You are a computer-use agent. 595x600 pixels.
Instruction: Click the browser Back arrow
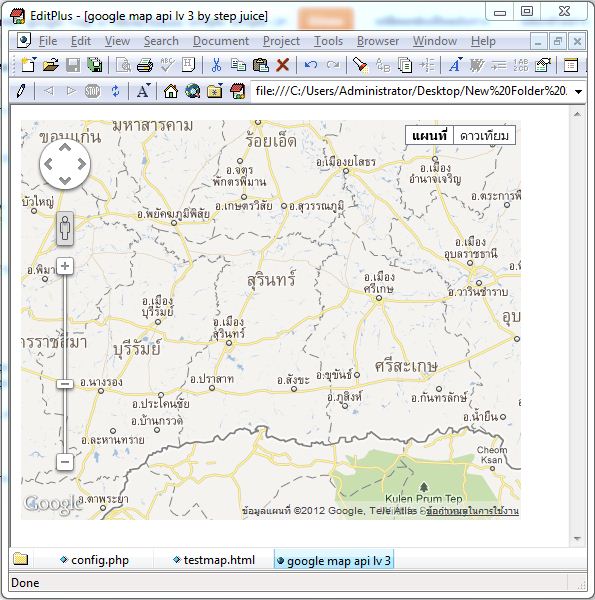tap(49, 91)
